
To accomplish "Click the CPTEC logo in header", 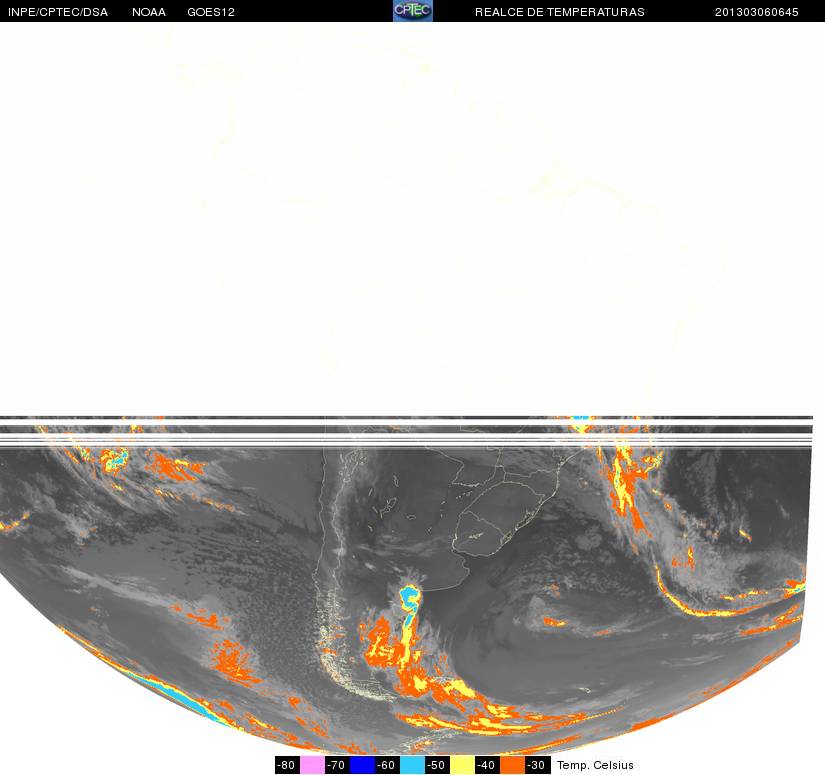I will pos(413,11).
